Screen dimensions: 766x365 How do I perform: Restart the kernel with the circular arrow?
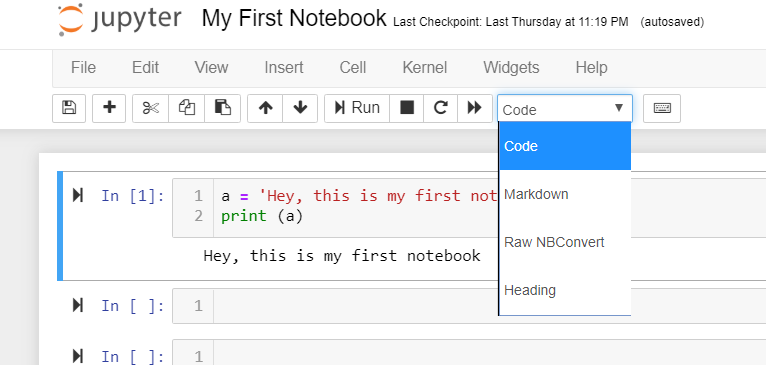441,108
